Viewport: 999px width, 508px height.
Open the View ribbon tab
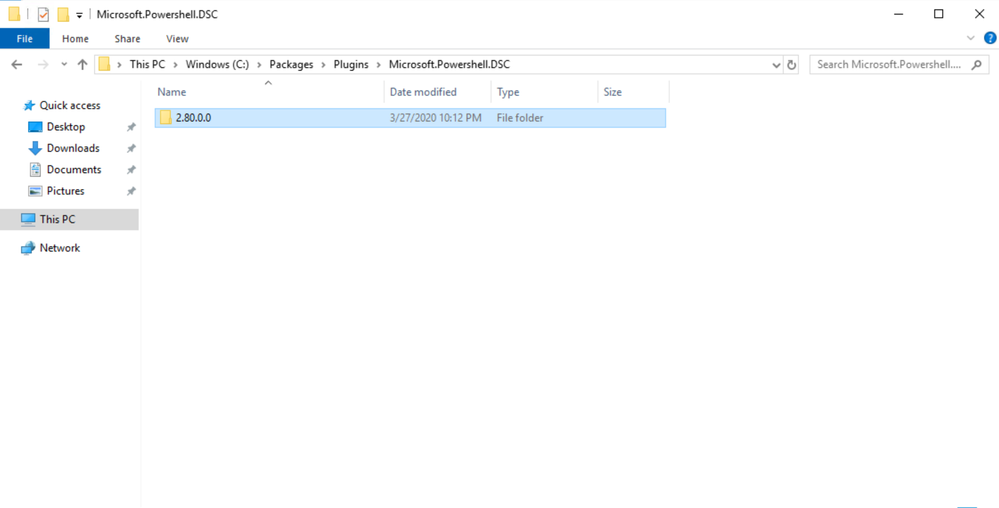(177, 39)
